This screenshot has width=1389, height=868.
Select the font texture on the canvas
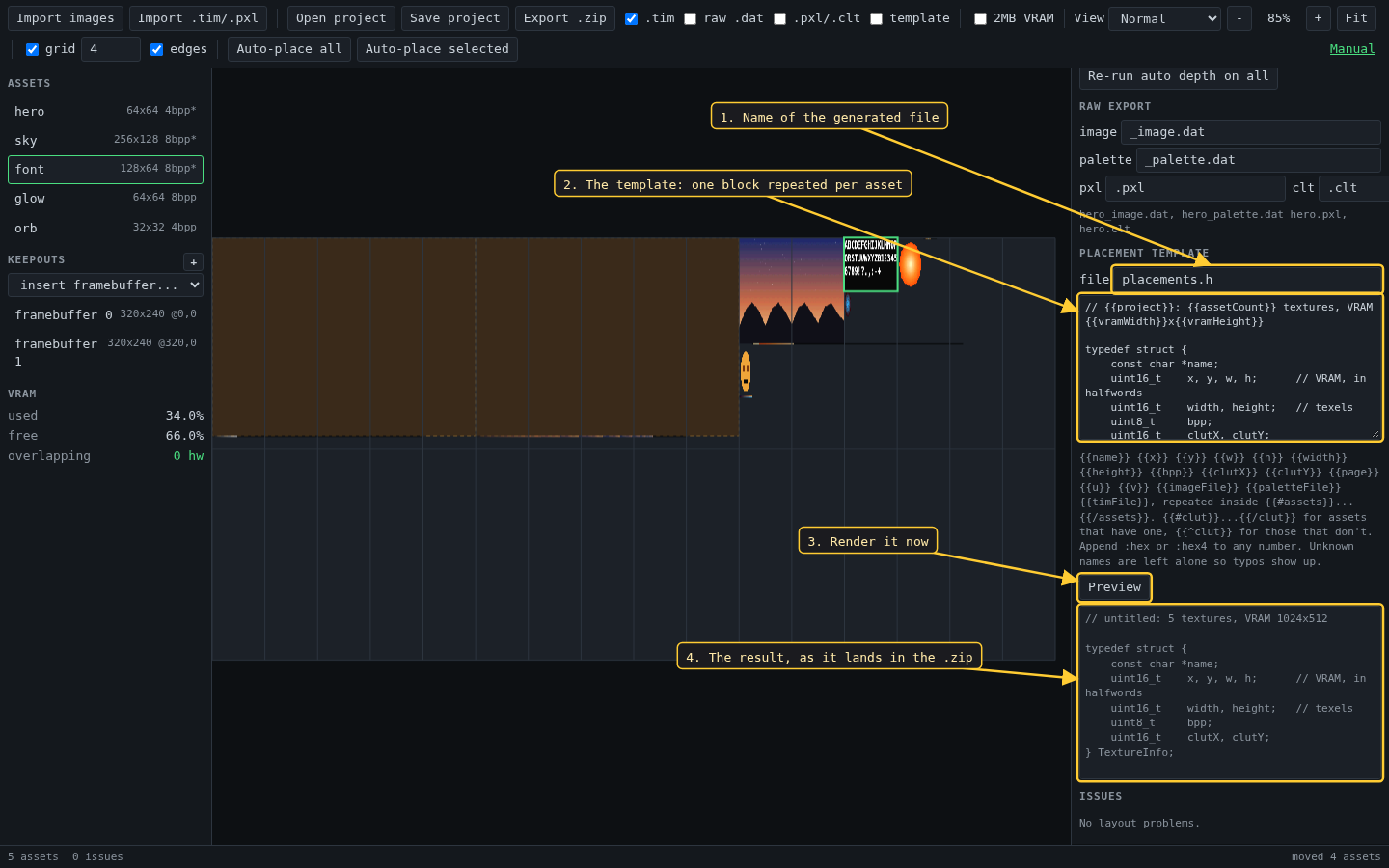871,264
